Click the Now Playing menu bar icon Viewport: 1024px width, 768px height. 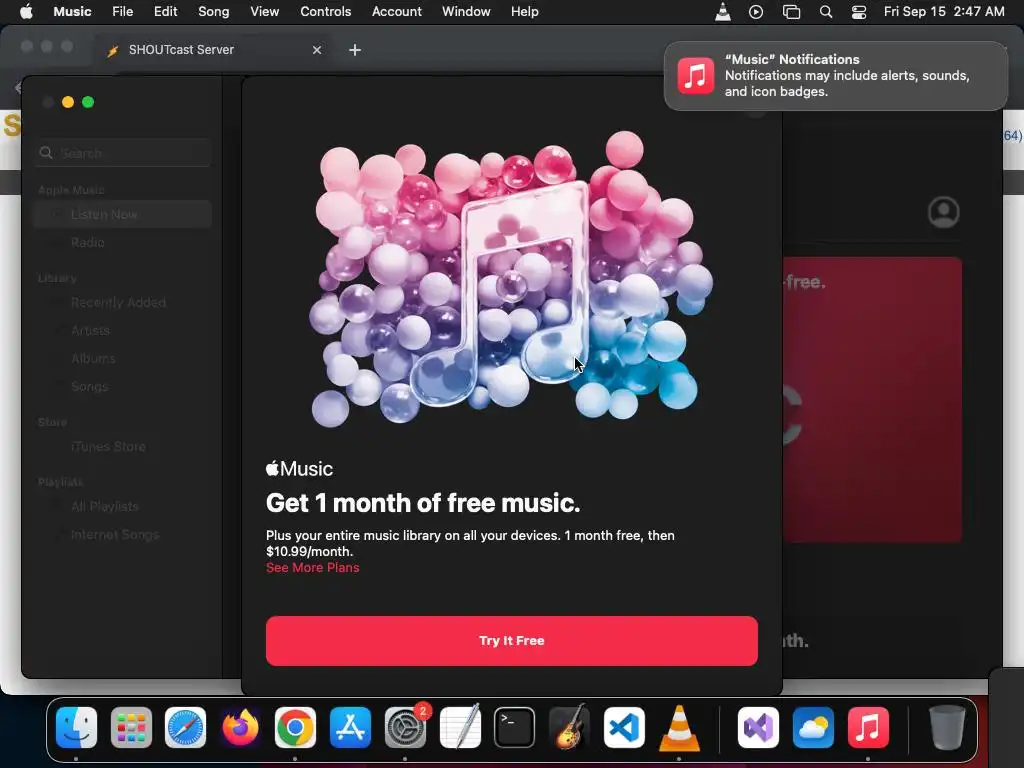click(x=756, y=12)
